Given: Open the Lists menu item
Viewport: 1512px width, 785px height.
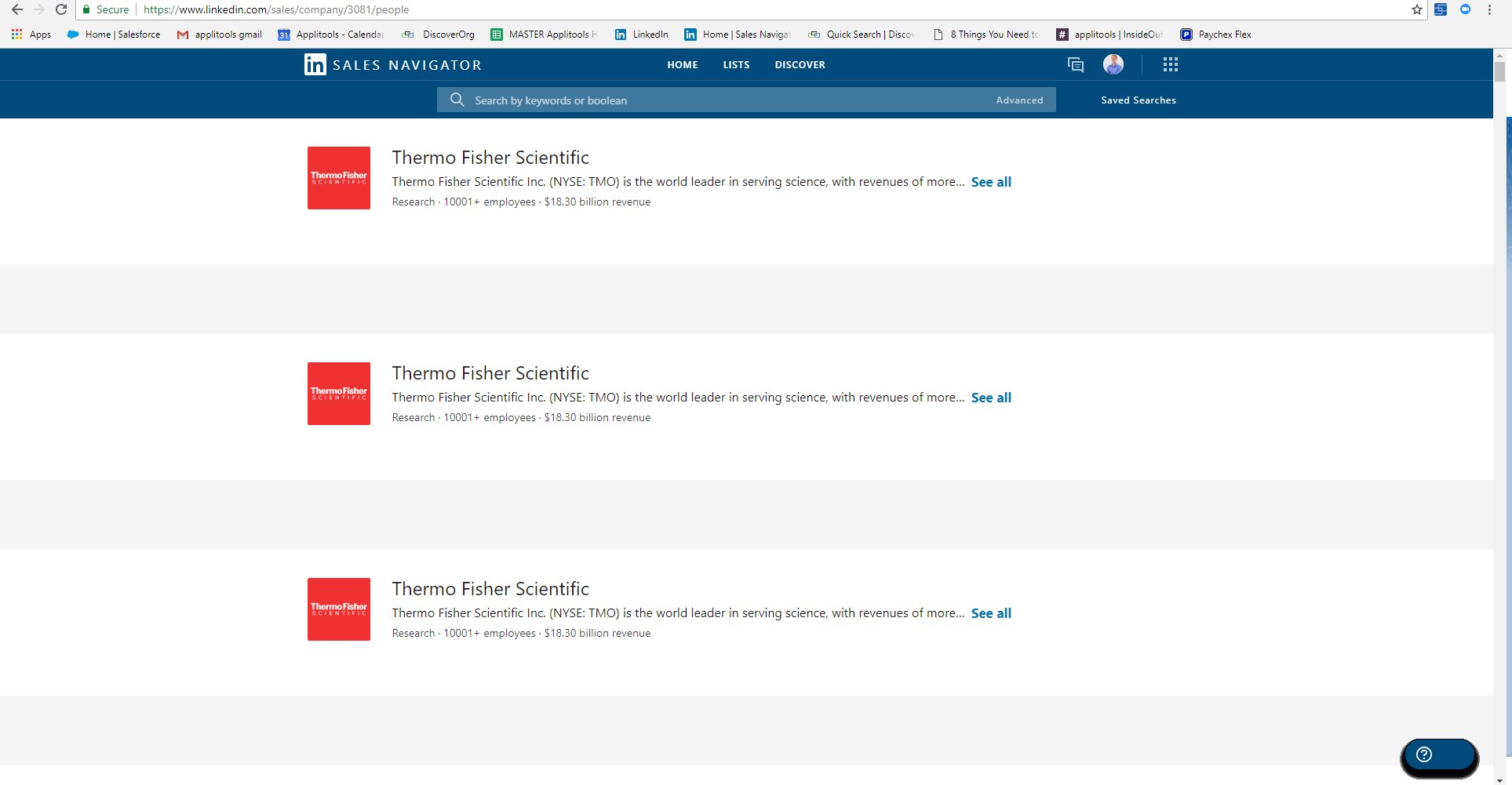Looking at the screenshot, I should pos(736,65).
